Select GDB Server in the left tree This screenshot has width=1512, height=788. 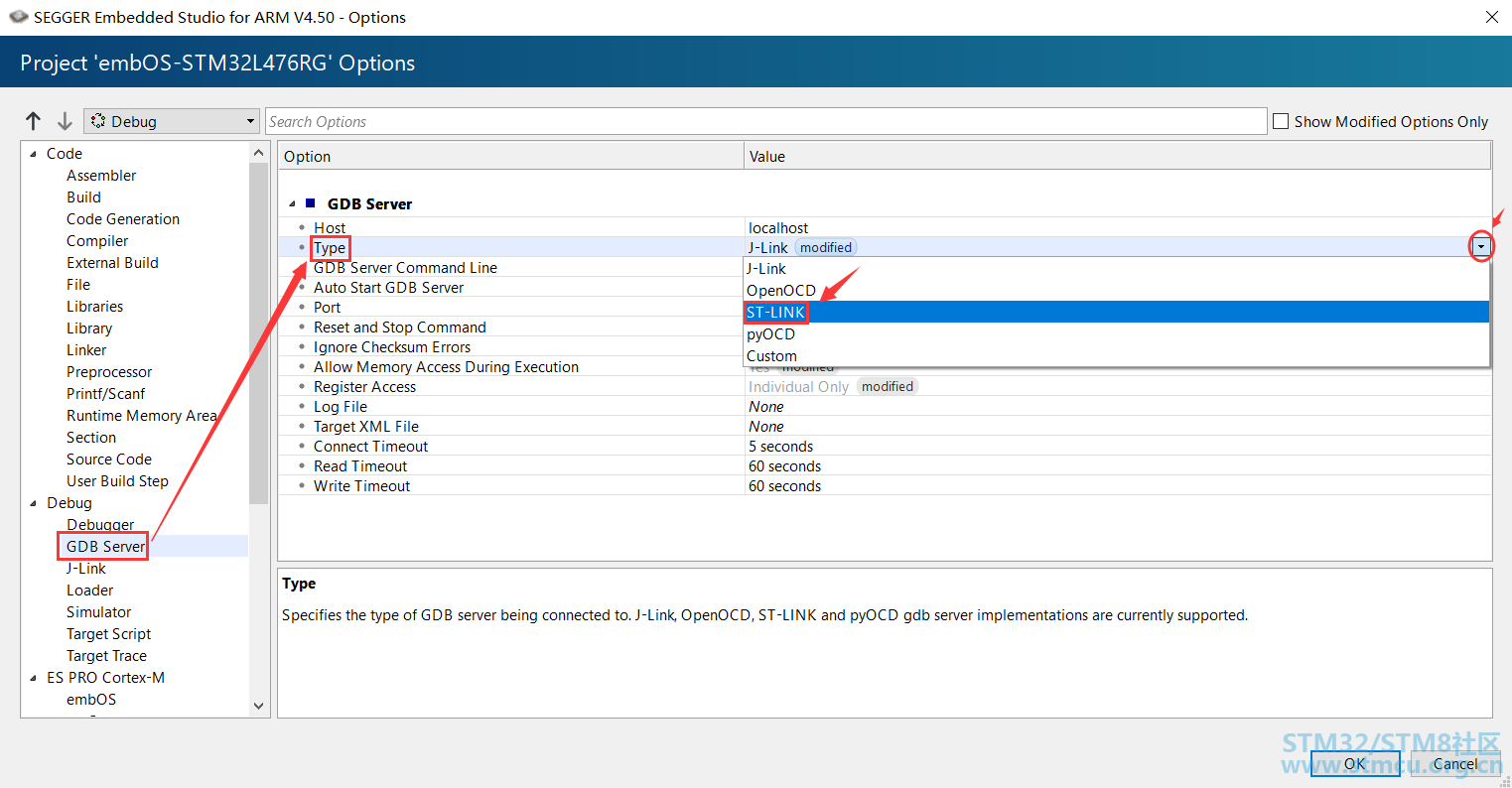point(105,547)
